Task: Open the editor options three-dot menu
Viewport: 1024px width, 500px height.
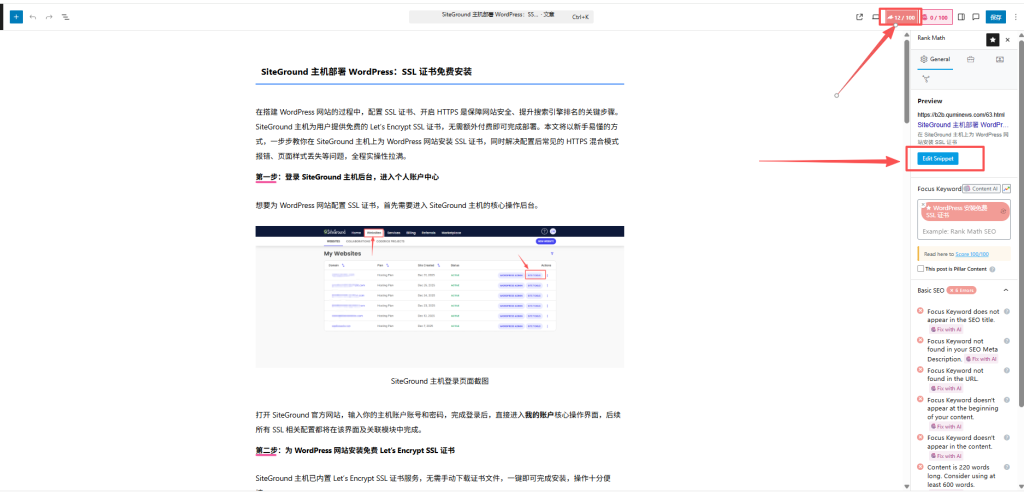Action: (1015, 17)
